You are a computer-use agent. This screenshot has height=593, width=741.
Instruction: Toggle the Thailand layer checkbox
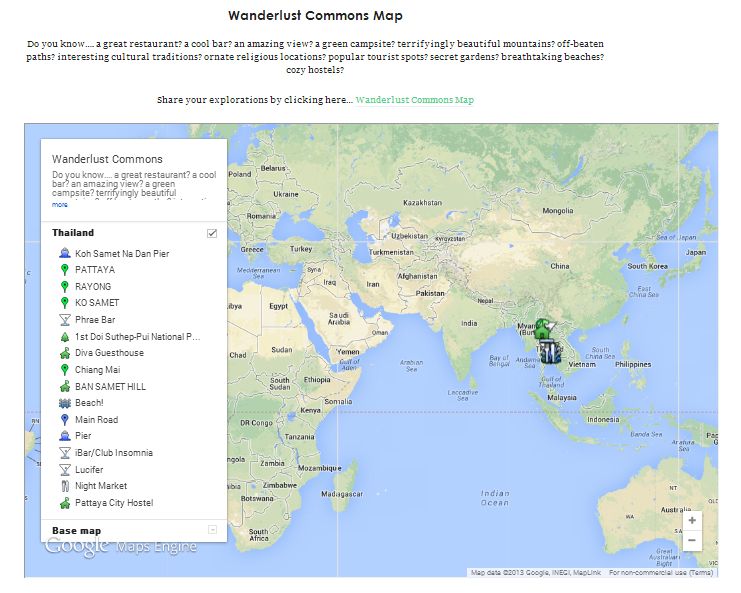(212, 233)
